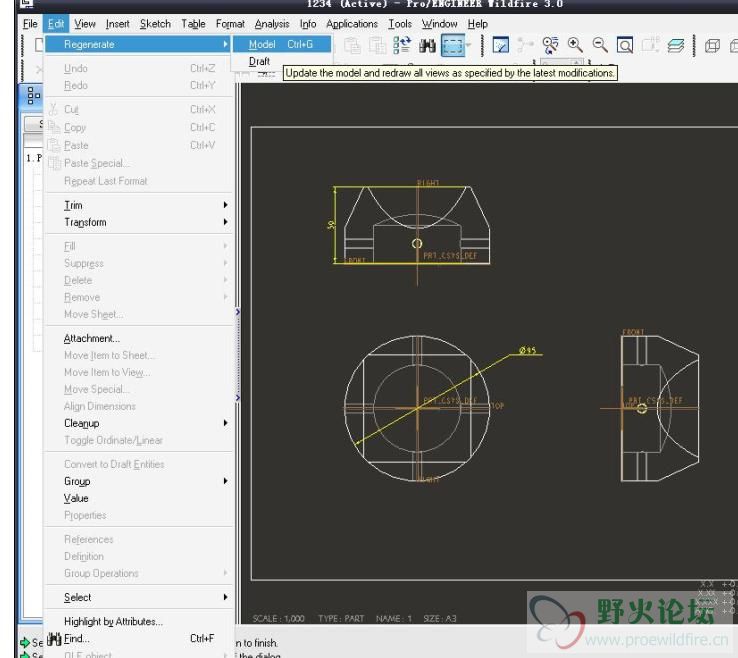The image size is (738, 658).
Task: Click the layers stack toolbar icon
Action: pyautogui.click(x=675, y=46)
